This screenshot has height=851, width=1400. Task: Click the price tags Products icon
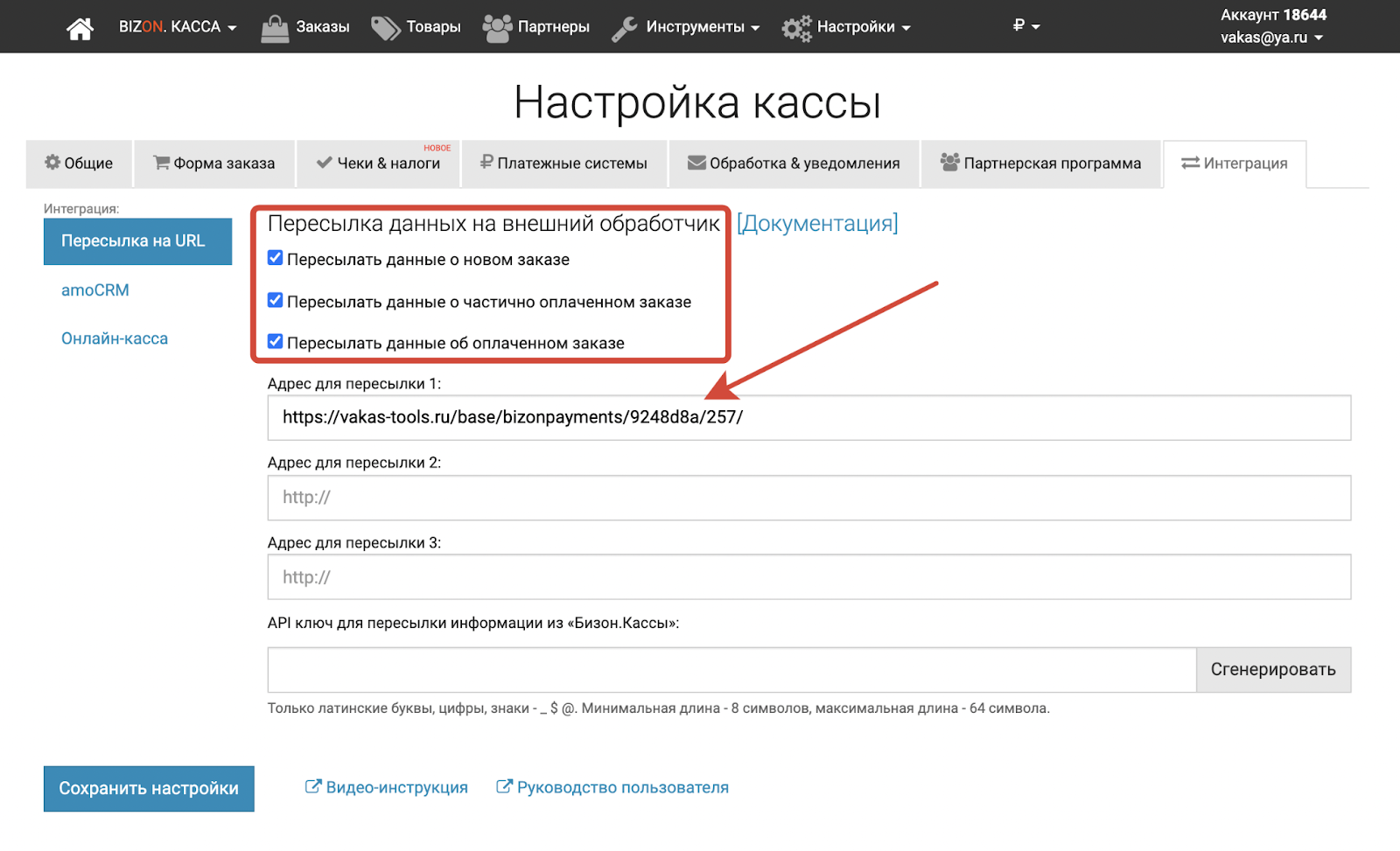(385, 28)
